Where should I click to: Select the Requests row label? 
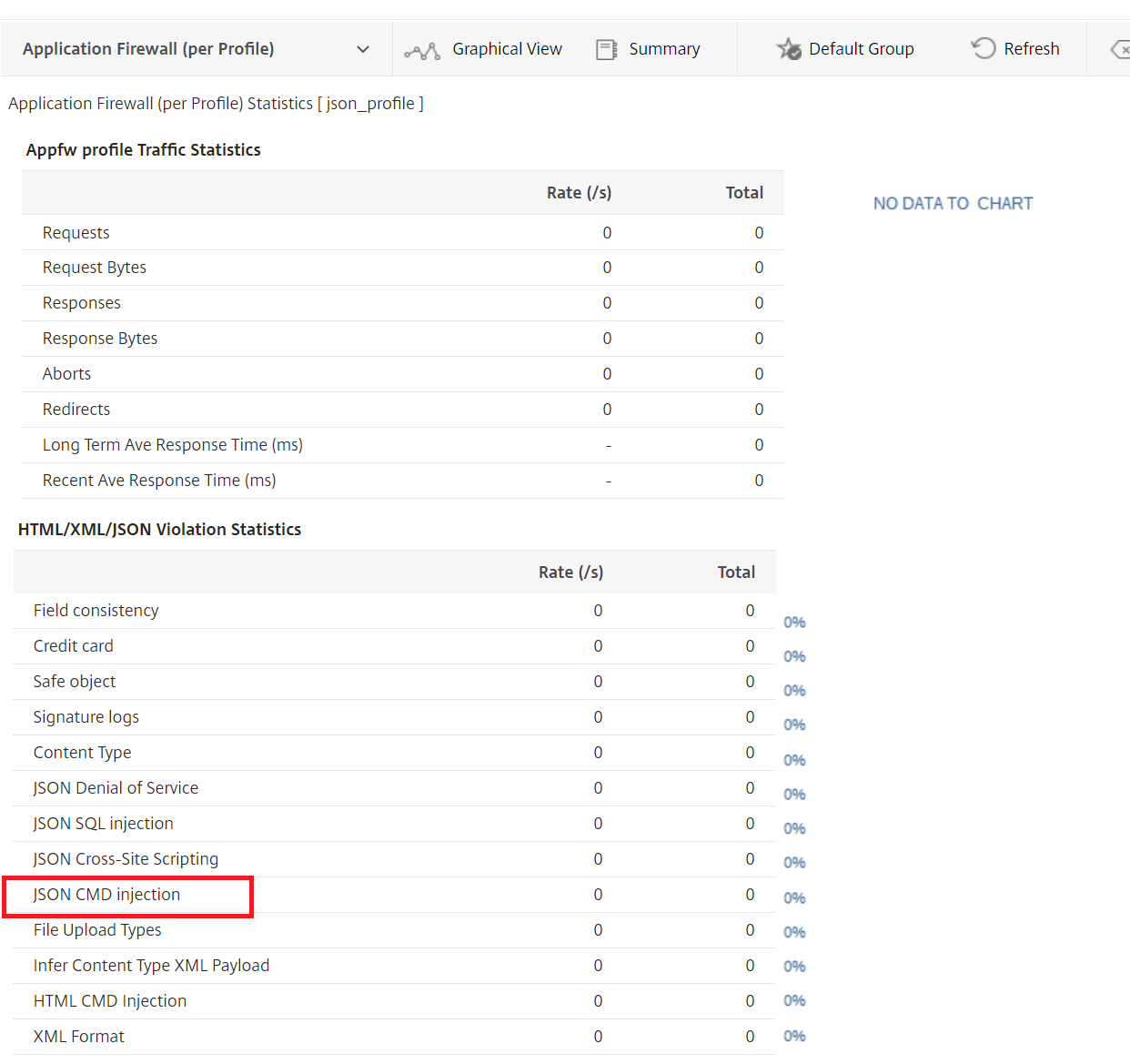76,233
